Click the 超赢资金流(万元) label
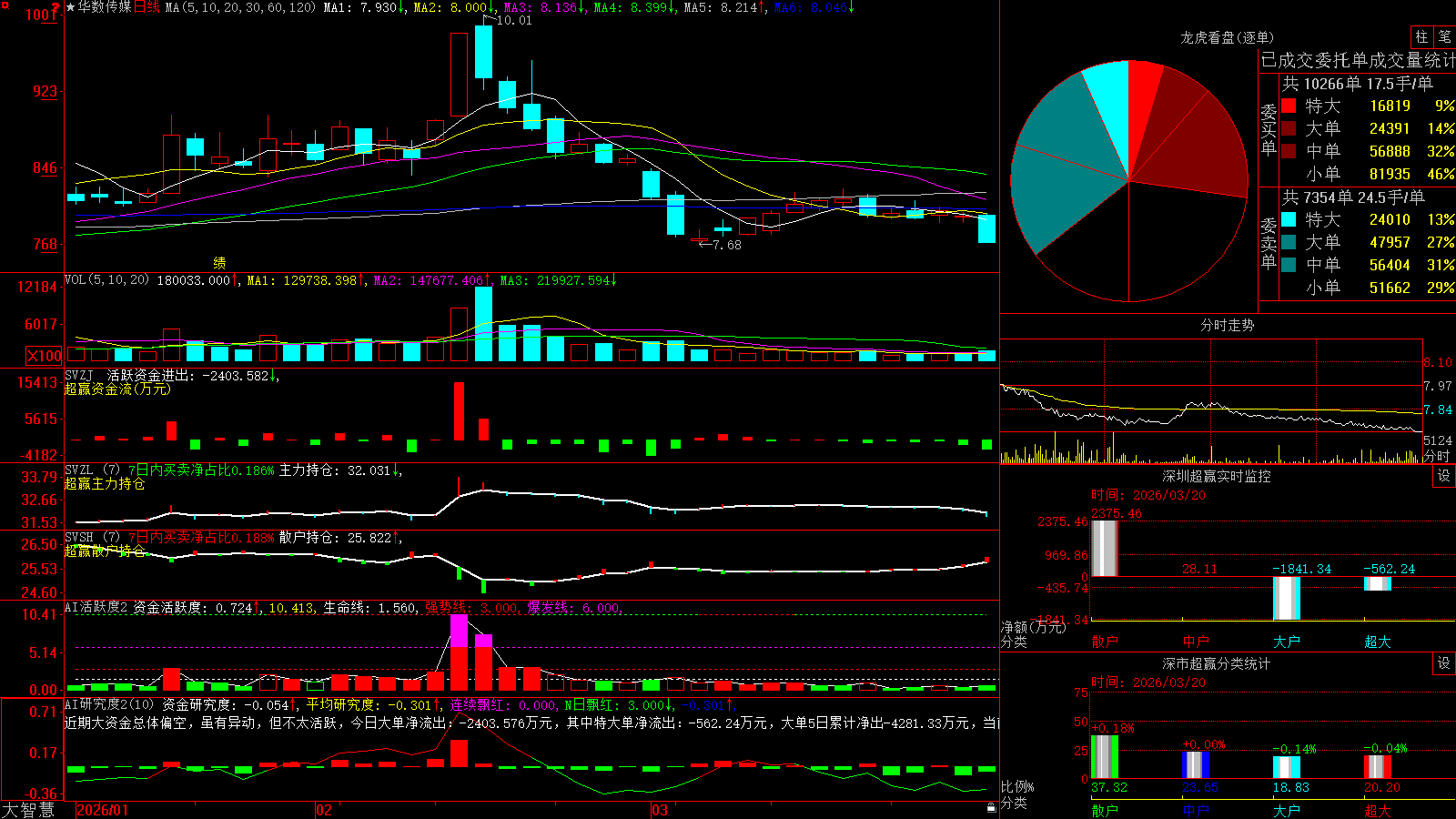Viewport: 1456px width, 819px height. point(117,389)
